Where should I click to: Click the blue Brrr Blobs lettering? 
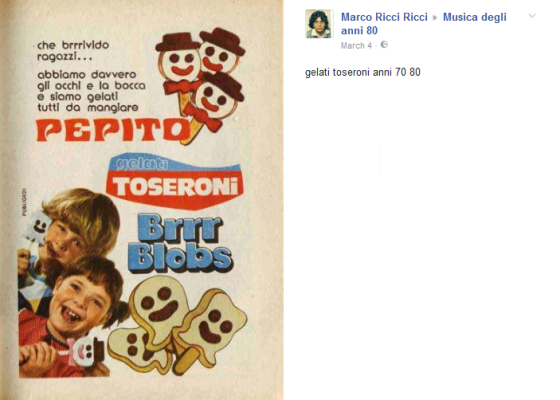tap(180, 244)
